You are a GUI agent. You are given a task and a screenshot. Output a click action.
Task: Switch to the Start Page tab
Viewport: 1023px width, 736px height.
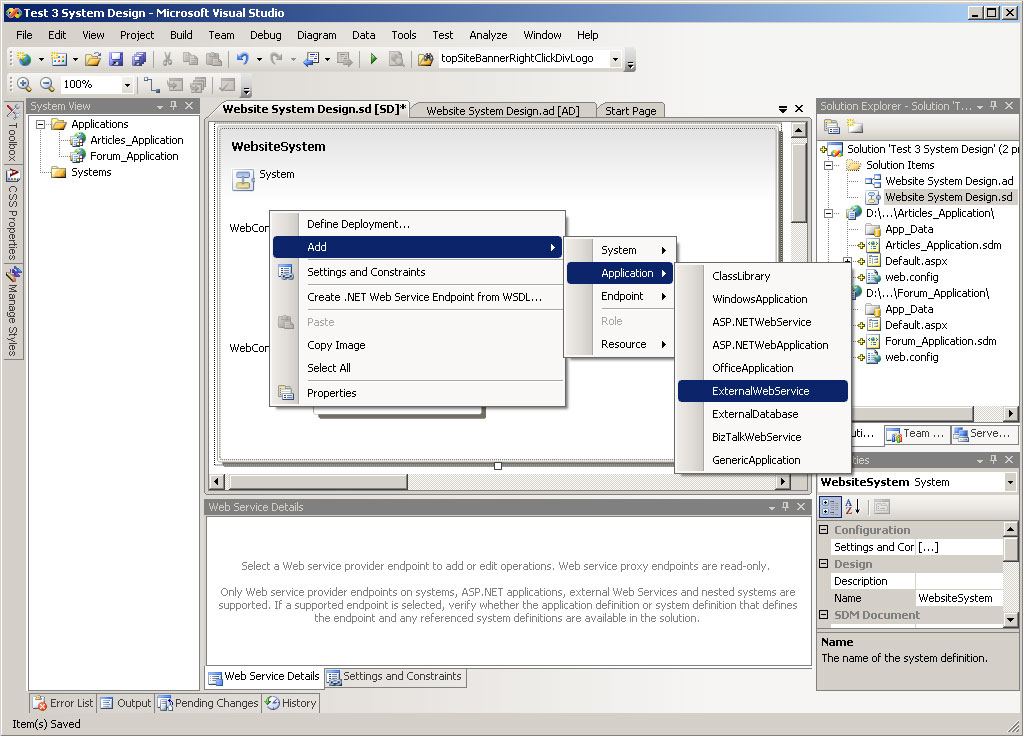(x=630, y=111)
